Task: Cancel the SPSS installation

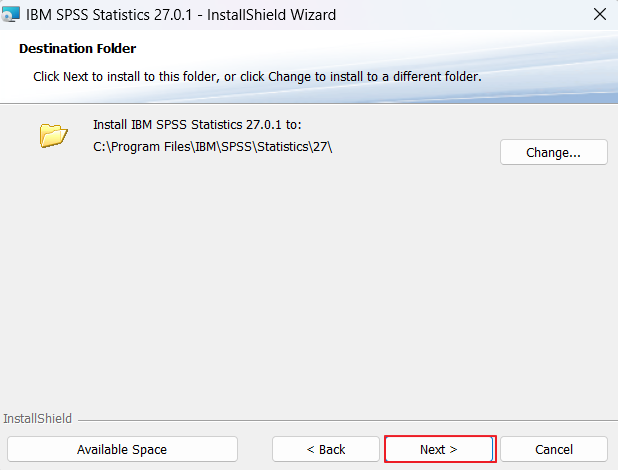Action: [x=553, y=449]
